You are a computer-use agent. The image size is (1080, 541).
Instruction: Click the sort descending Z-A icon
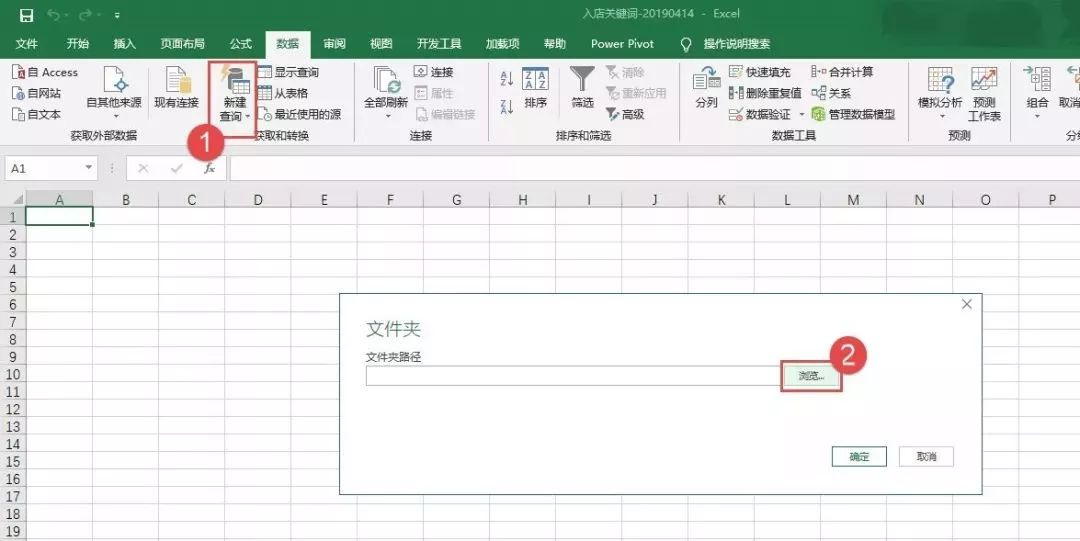(507, 106)
